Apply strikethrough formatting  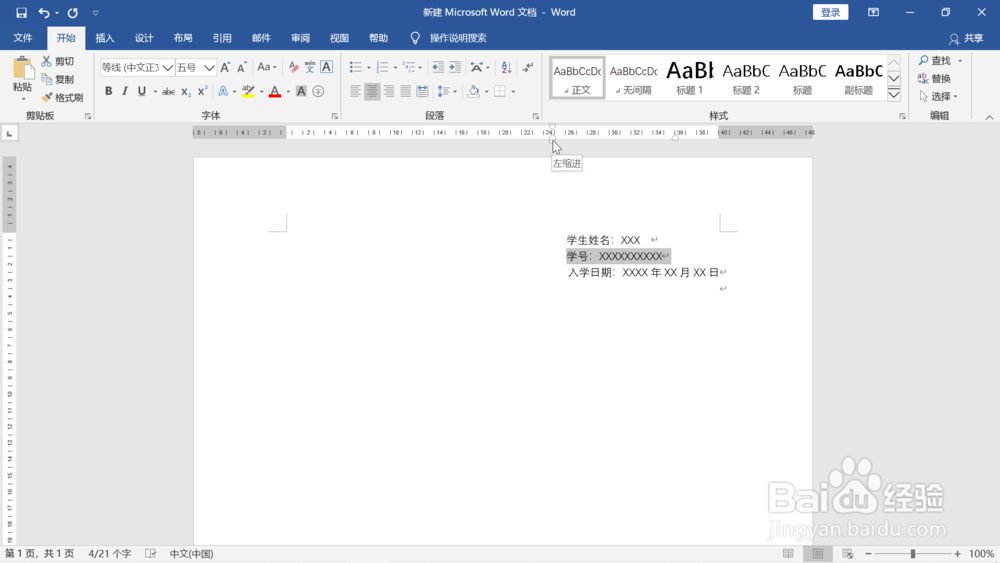pos(168,92)
